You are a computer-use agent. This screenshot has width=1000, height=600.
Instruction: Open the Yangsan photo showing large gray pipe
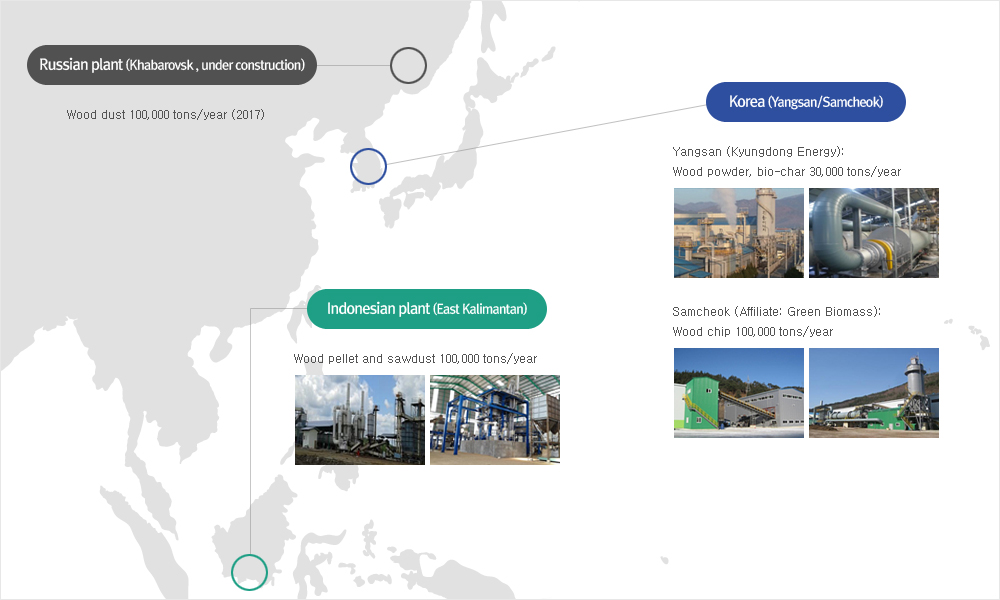coord(873,233)
